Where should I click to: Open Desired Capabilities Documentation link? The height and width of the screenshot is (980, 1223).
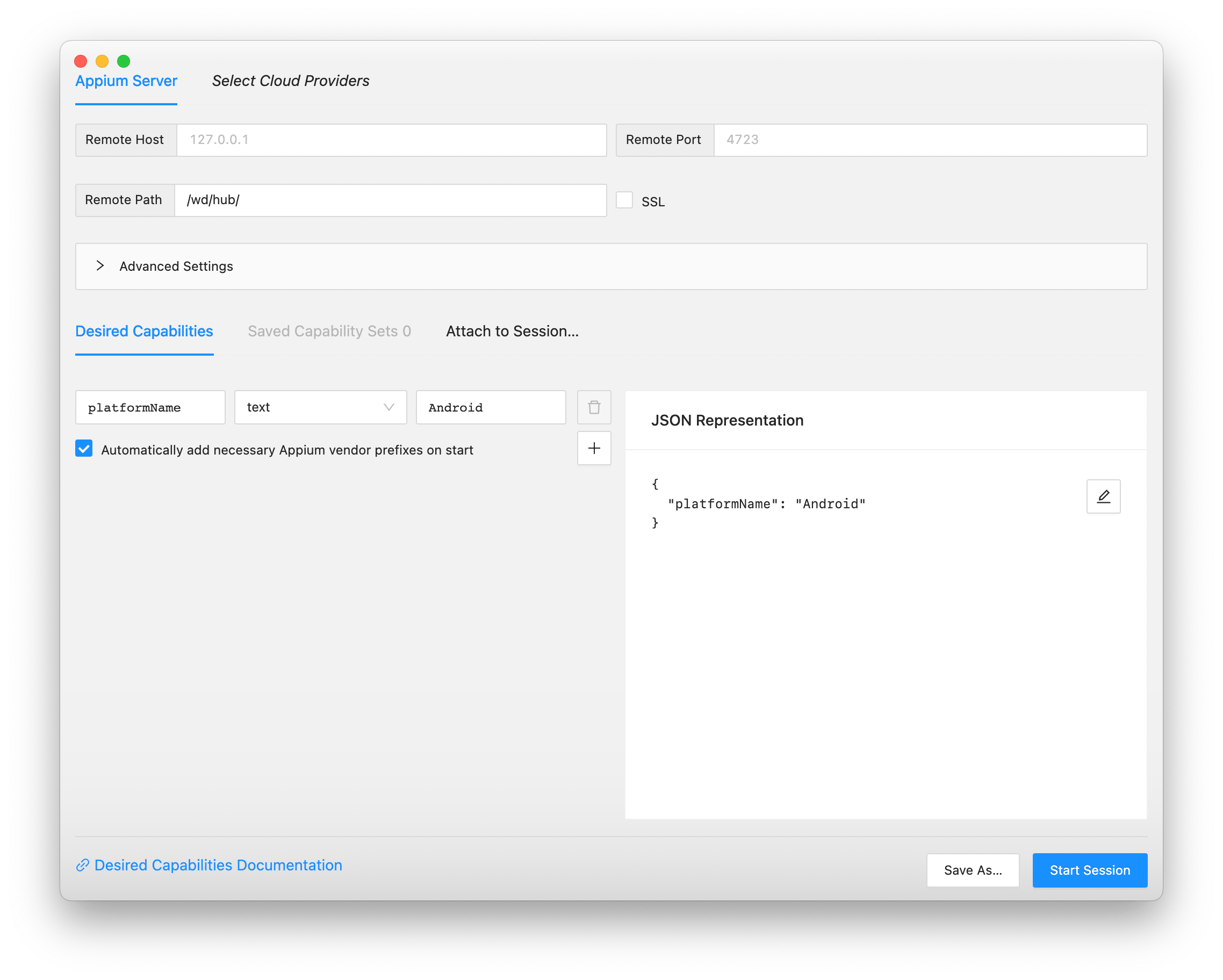[218, 865]
